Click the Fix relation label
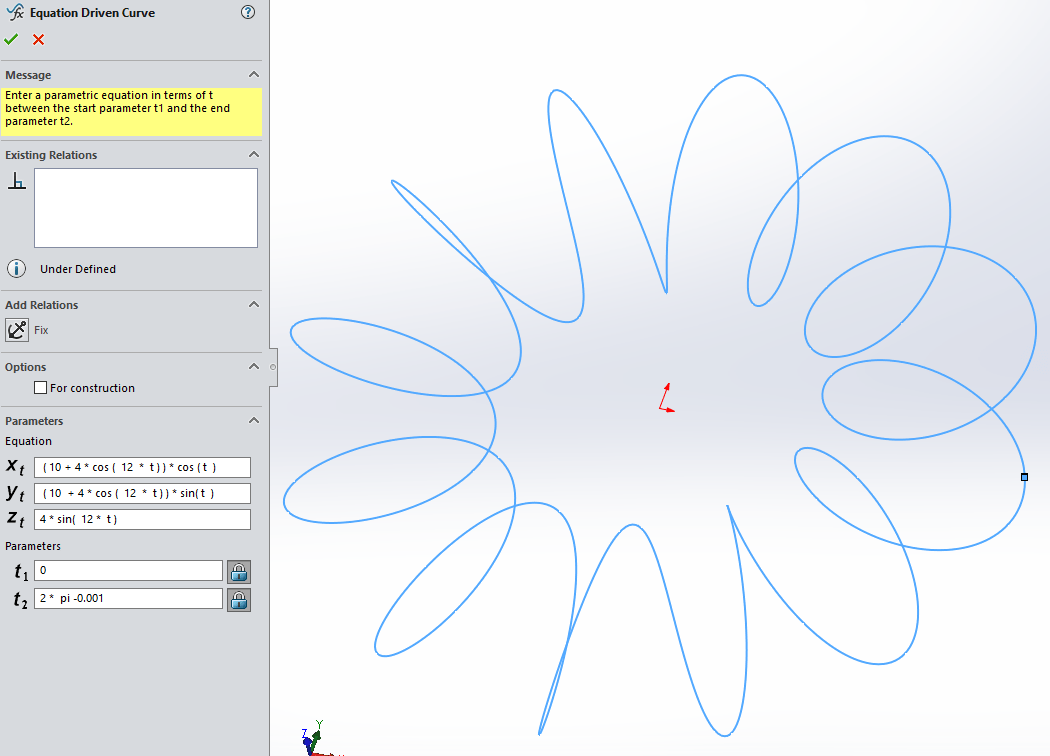 tap(42, 330)
